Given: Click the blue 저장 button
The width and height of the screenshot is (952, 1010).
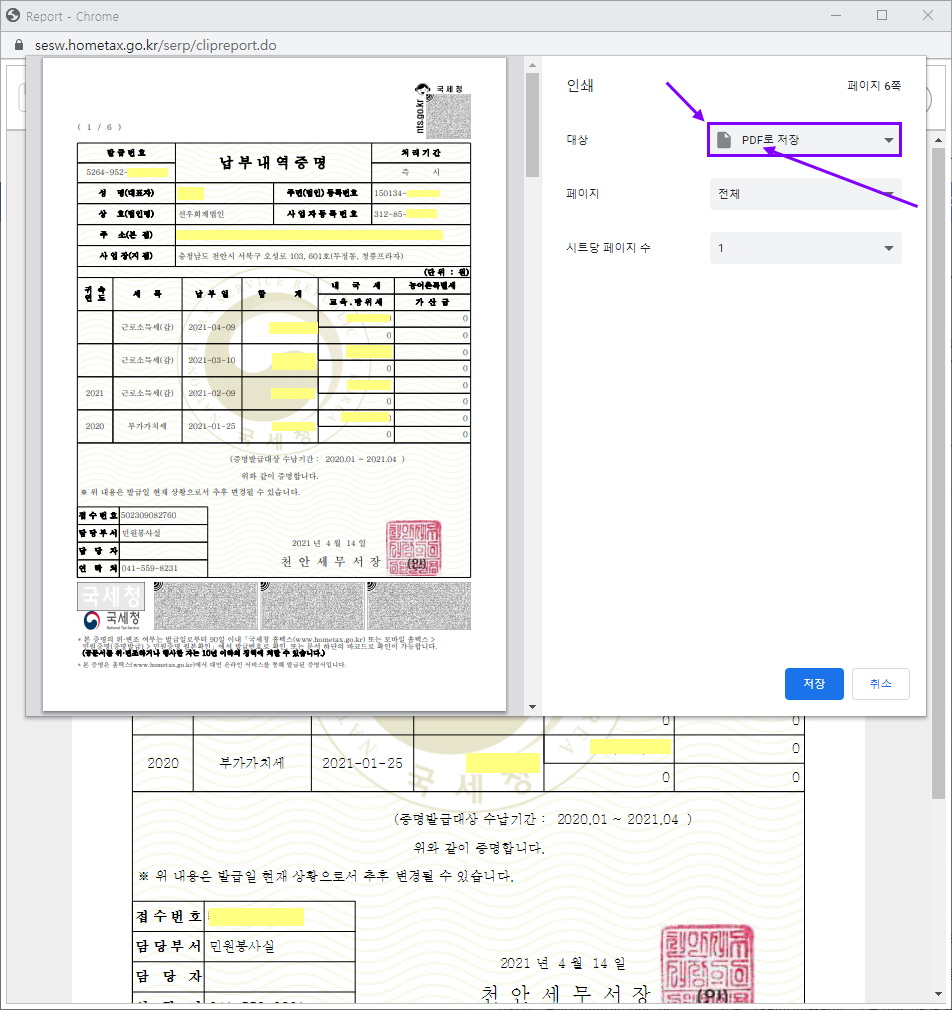Looking at the screenshot, I should [x=814, y=683].
